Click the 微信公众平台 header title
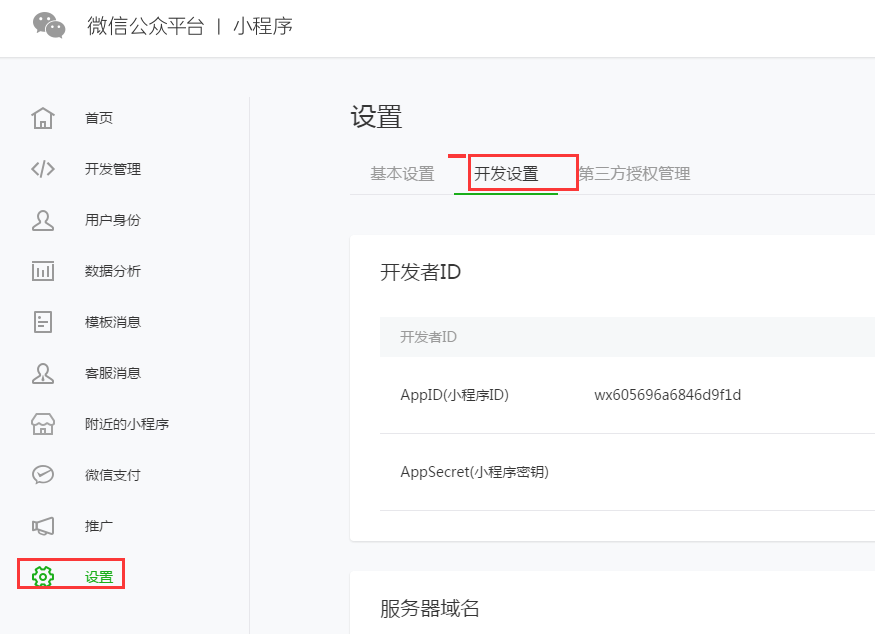 (146, 26)
